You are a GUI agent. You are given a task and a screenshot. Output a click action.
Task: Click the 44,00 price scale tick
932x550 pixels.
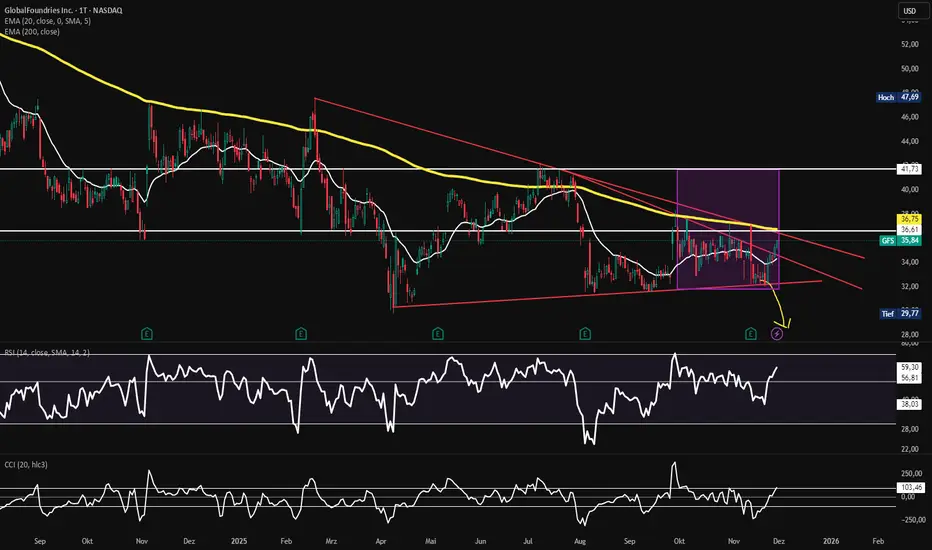[x=910, y=142]
